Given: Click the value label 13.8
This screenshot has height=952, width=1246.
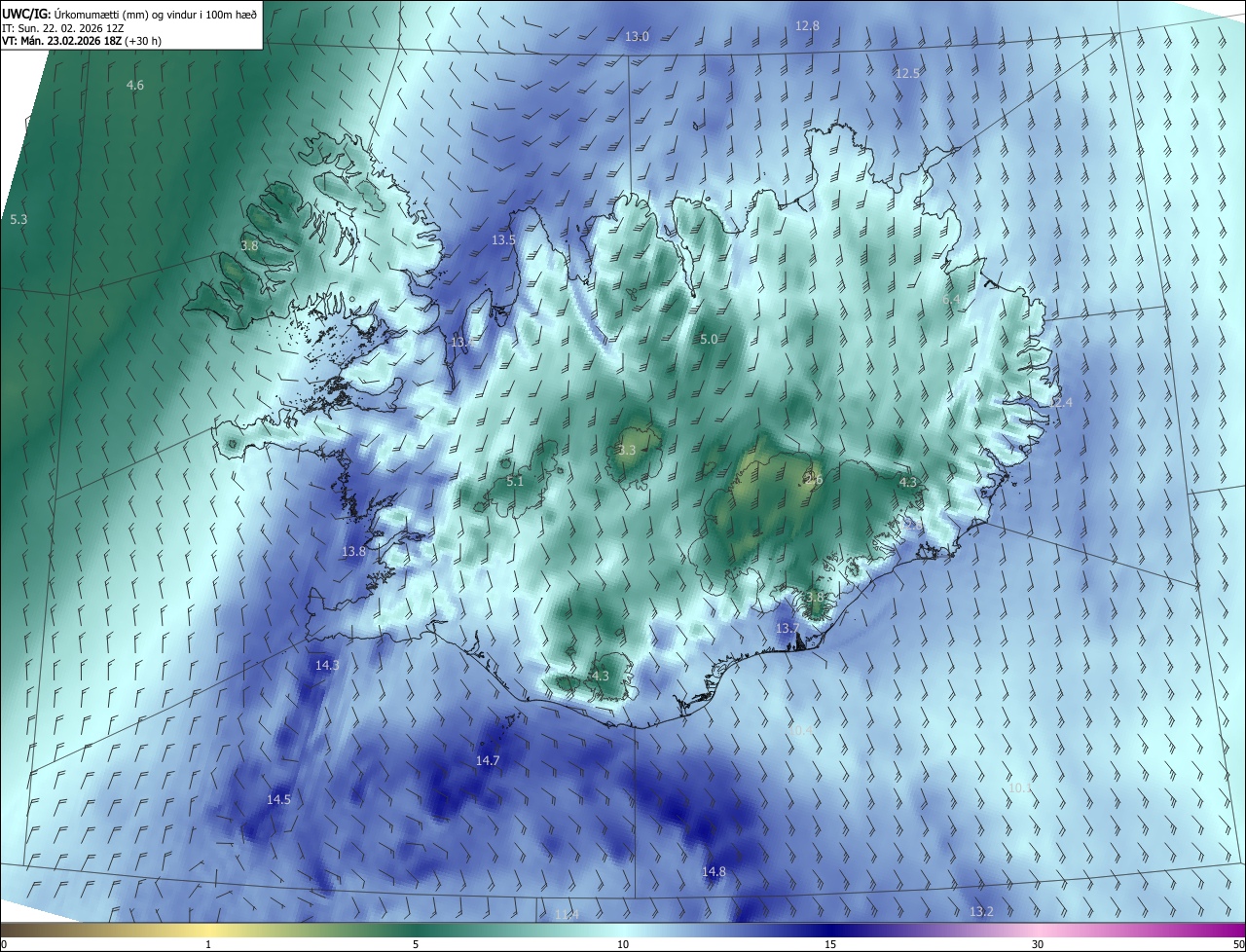Looking at the screenshot, I should click(353, 551).
